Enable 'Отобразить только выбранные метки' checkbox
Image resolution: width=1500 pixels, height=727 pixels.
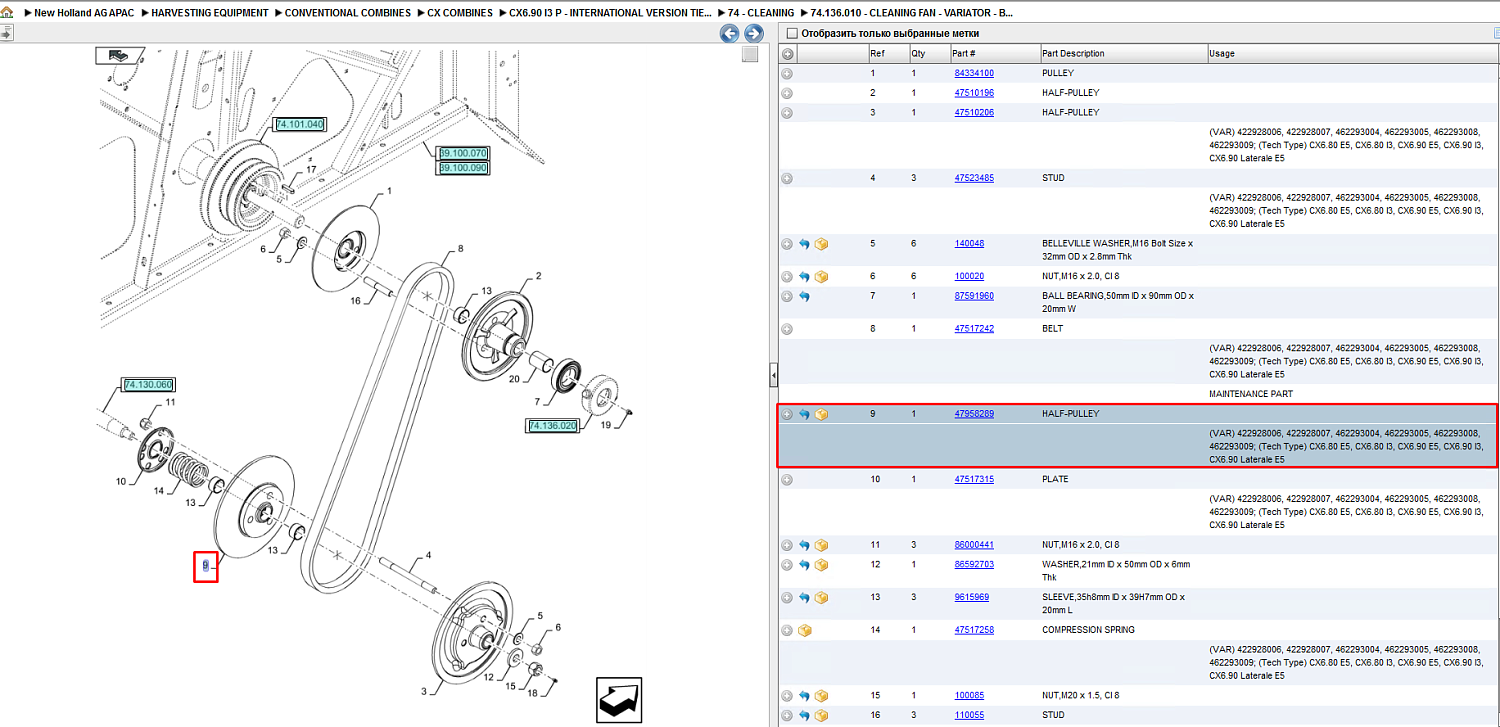click(x=792, y=34)
